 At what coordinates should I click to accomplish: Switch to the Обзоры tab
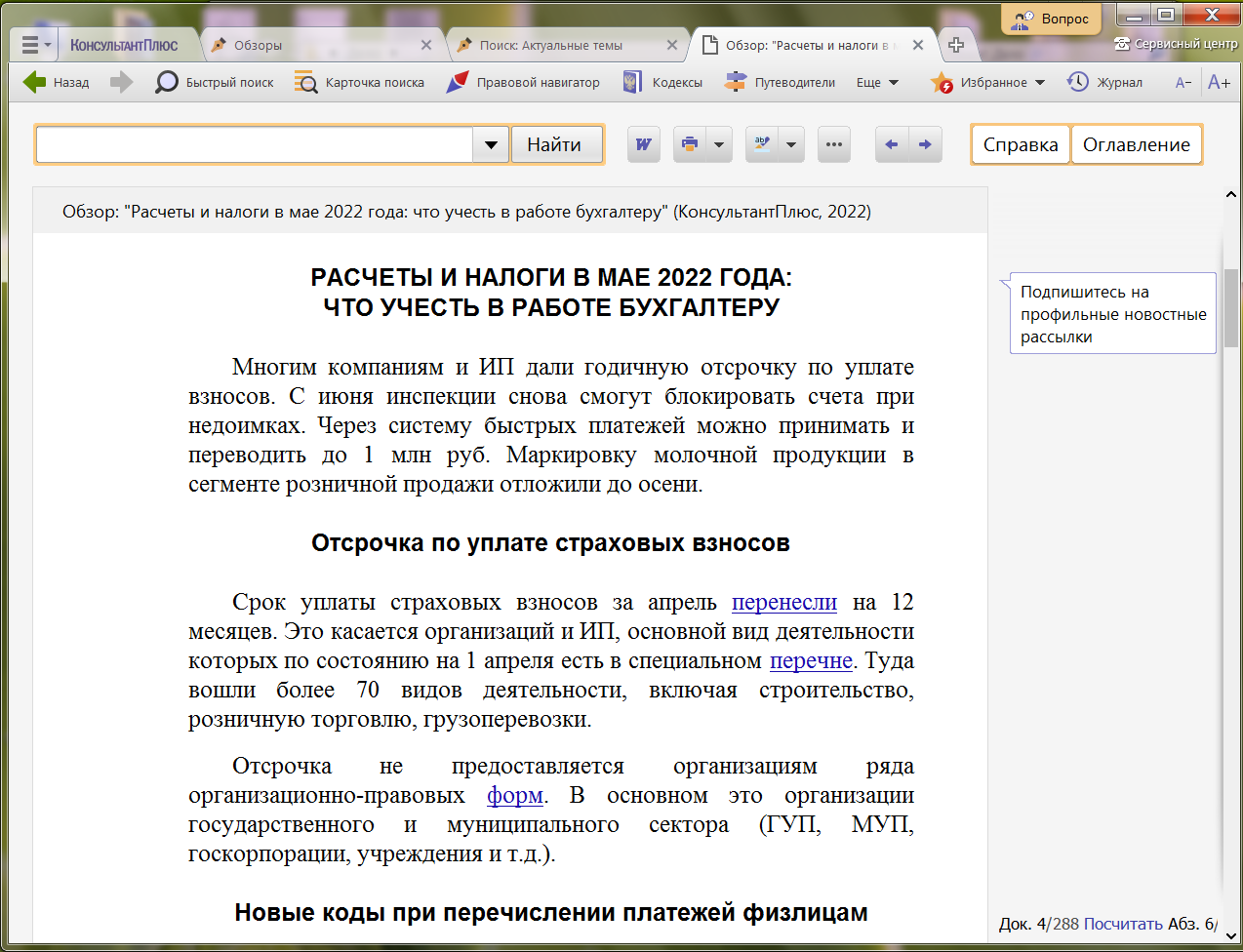point(258,45)
